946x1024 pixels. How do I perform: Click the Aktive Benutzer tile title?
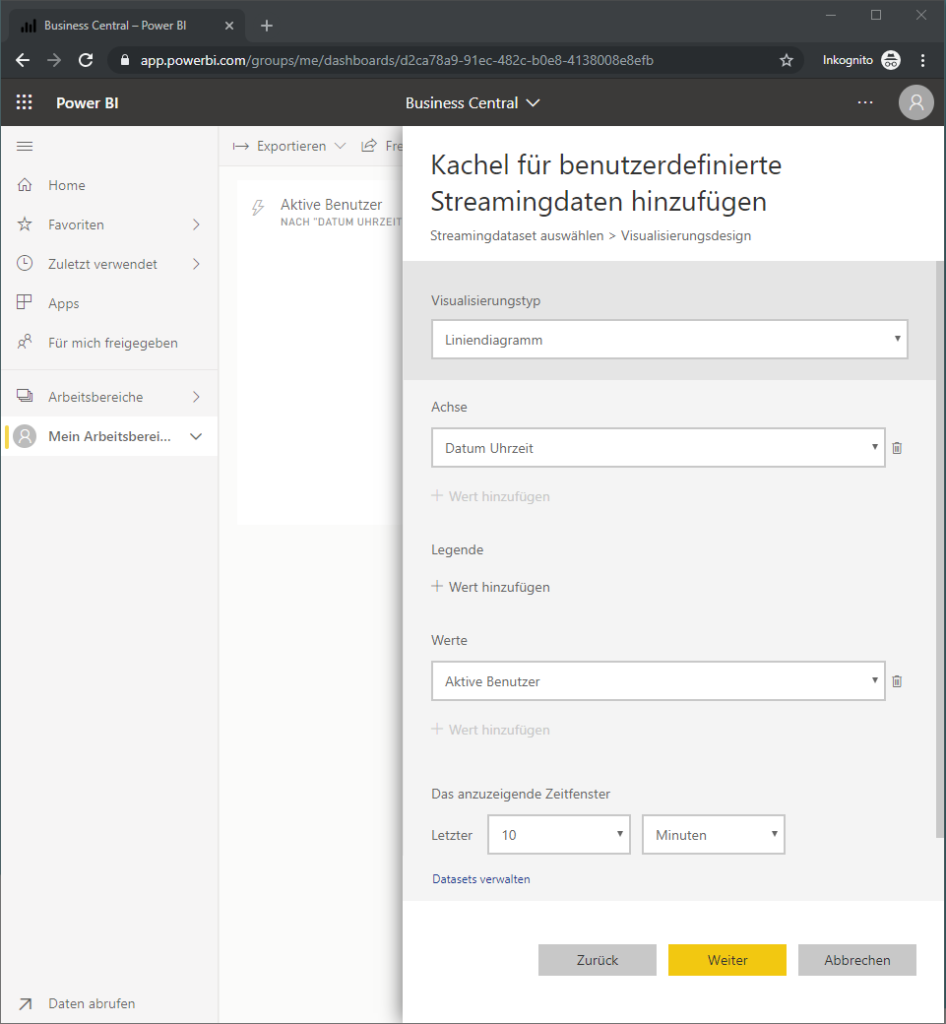coord(331,204)
